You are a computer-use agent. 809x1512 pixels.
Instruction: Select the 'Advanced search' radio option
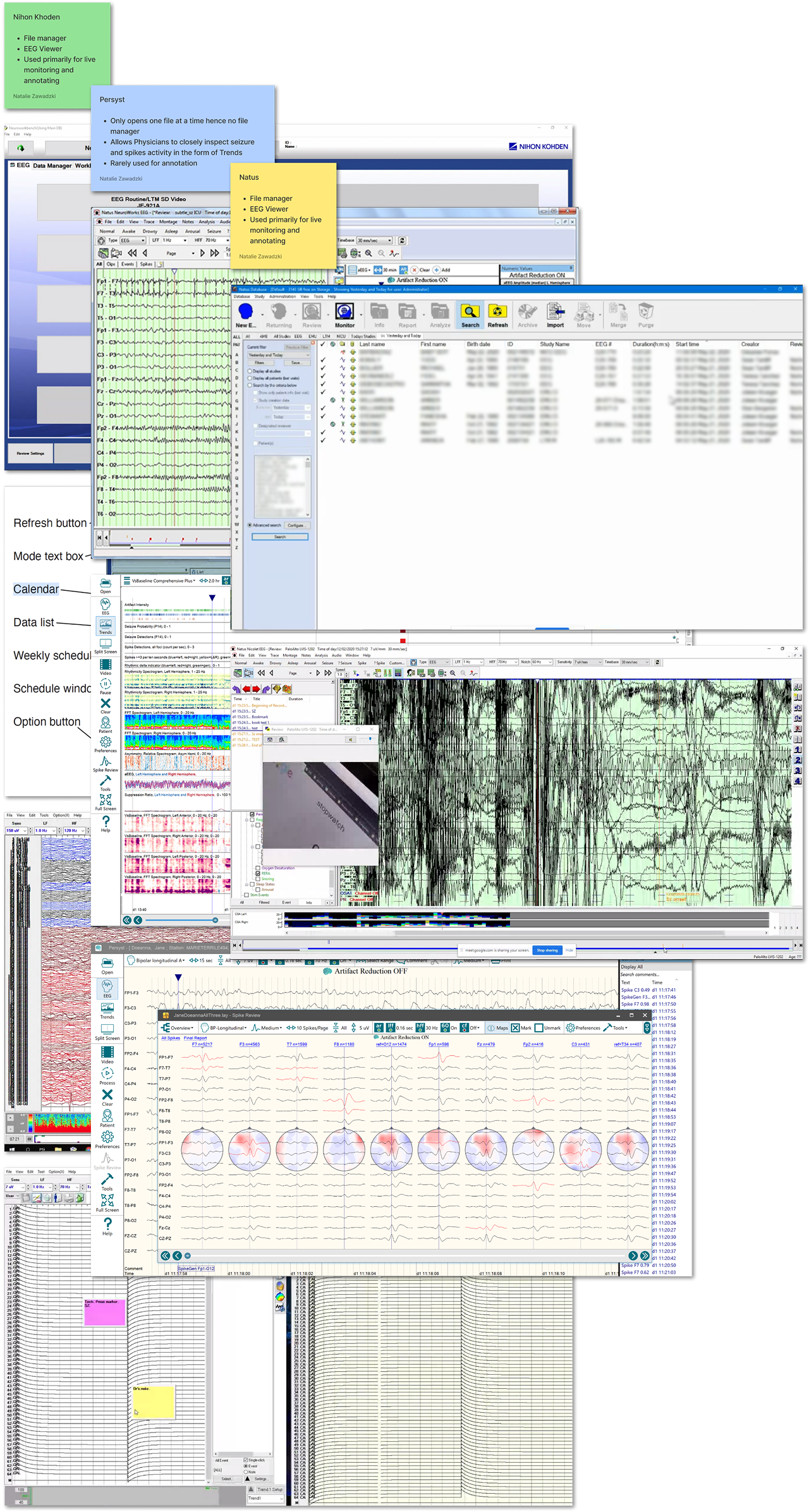coord(250,525)
